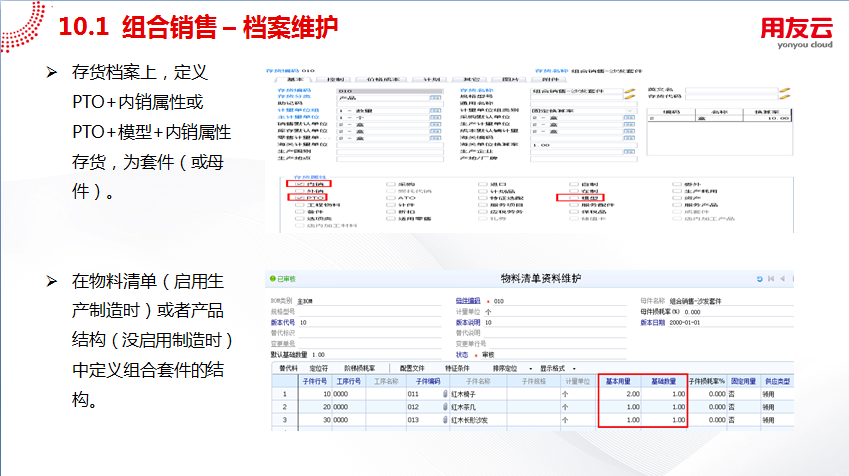Click the pencil icon beside 规格型号 field
This screenshot has width=849, height=476.
[629, 97]
